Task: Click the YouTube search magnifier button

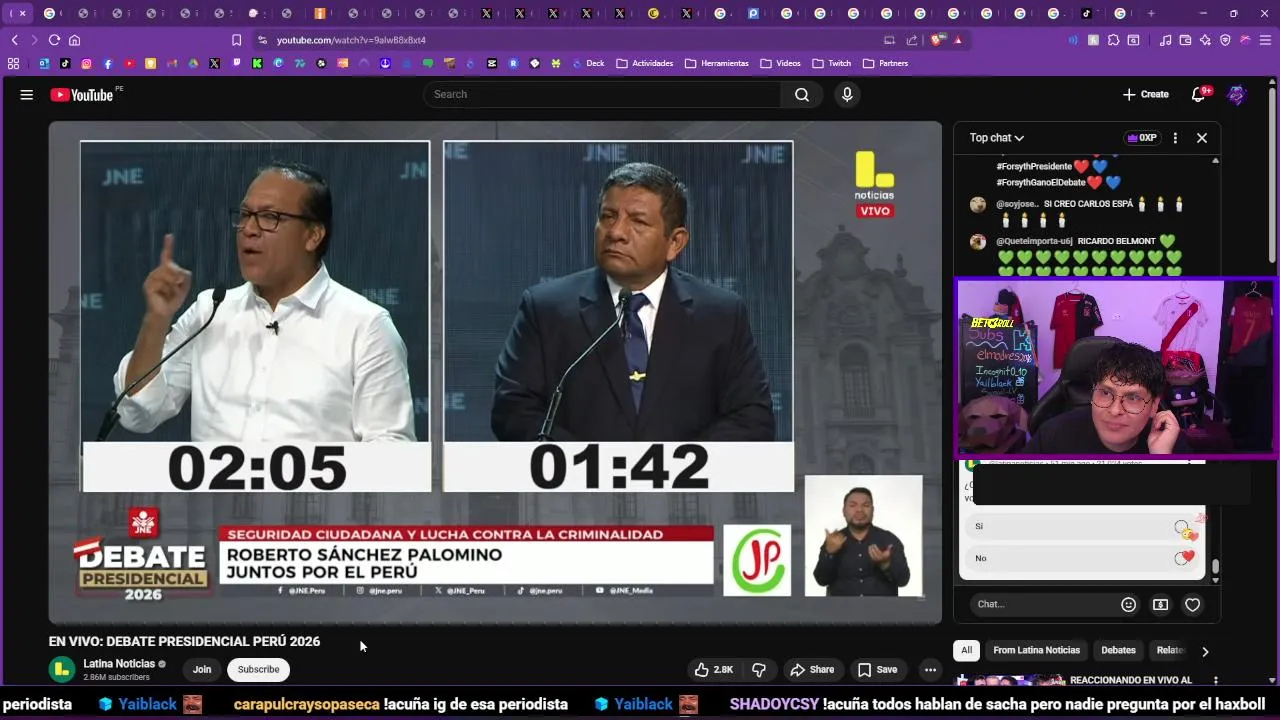Action: (802, 94)
